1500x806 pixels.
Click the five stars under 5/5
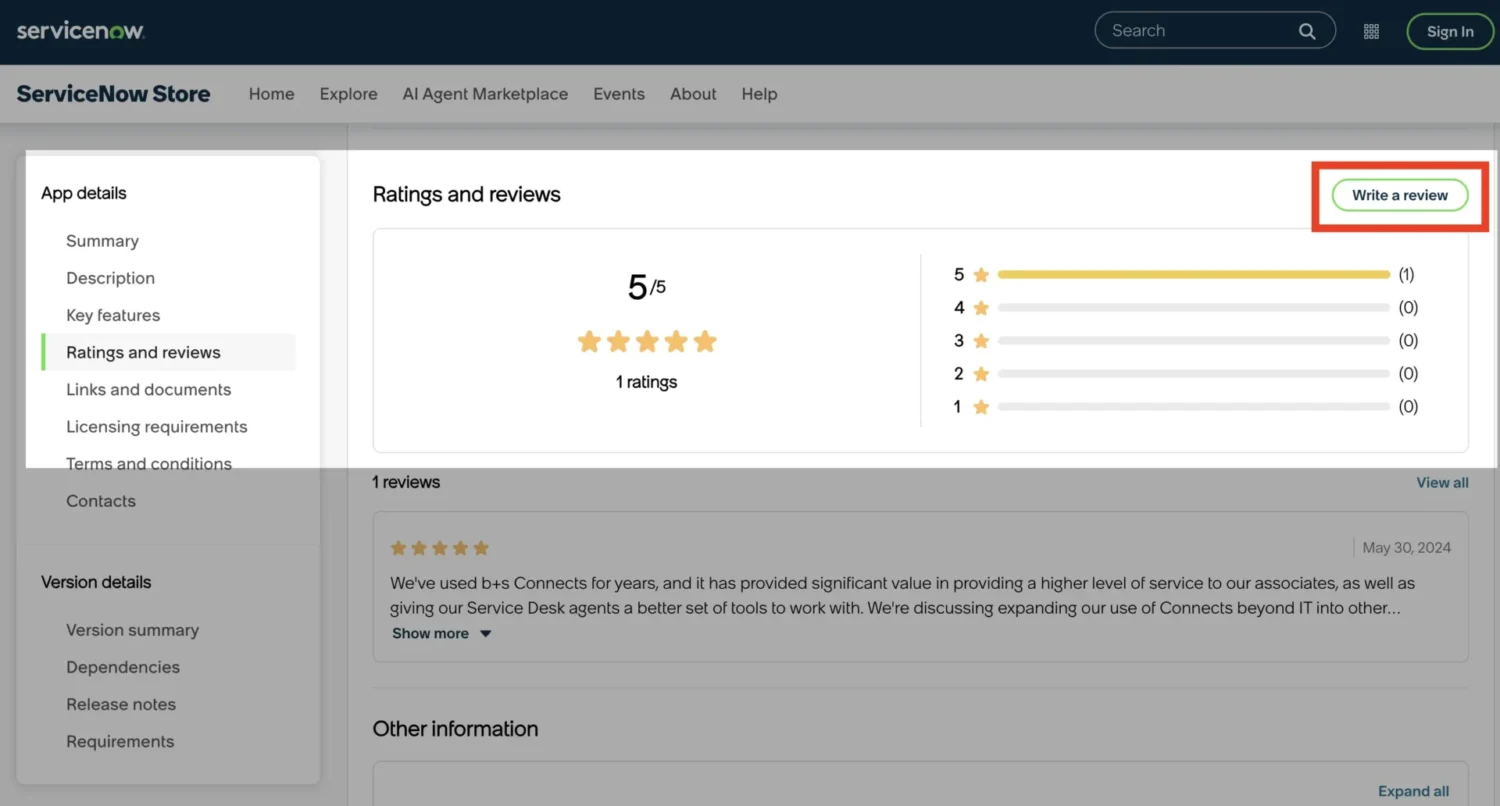[647, 342]
